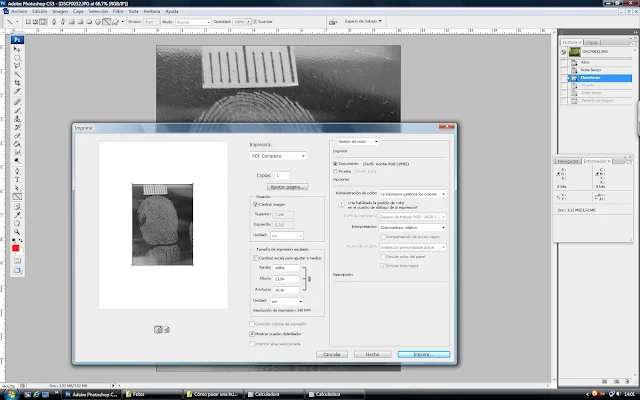Open the Ventana menu
The image size is (640, 400).
tap(151, 11)
